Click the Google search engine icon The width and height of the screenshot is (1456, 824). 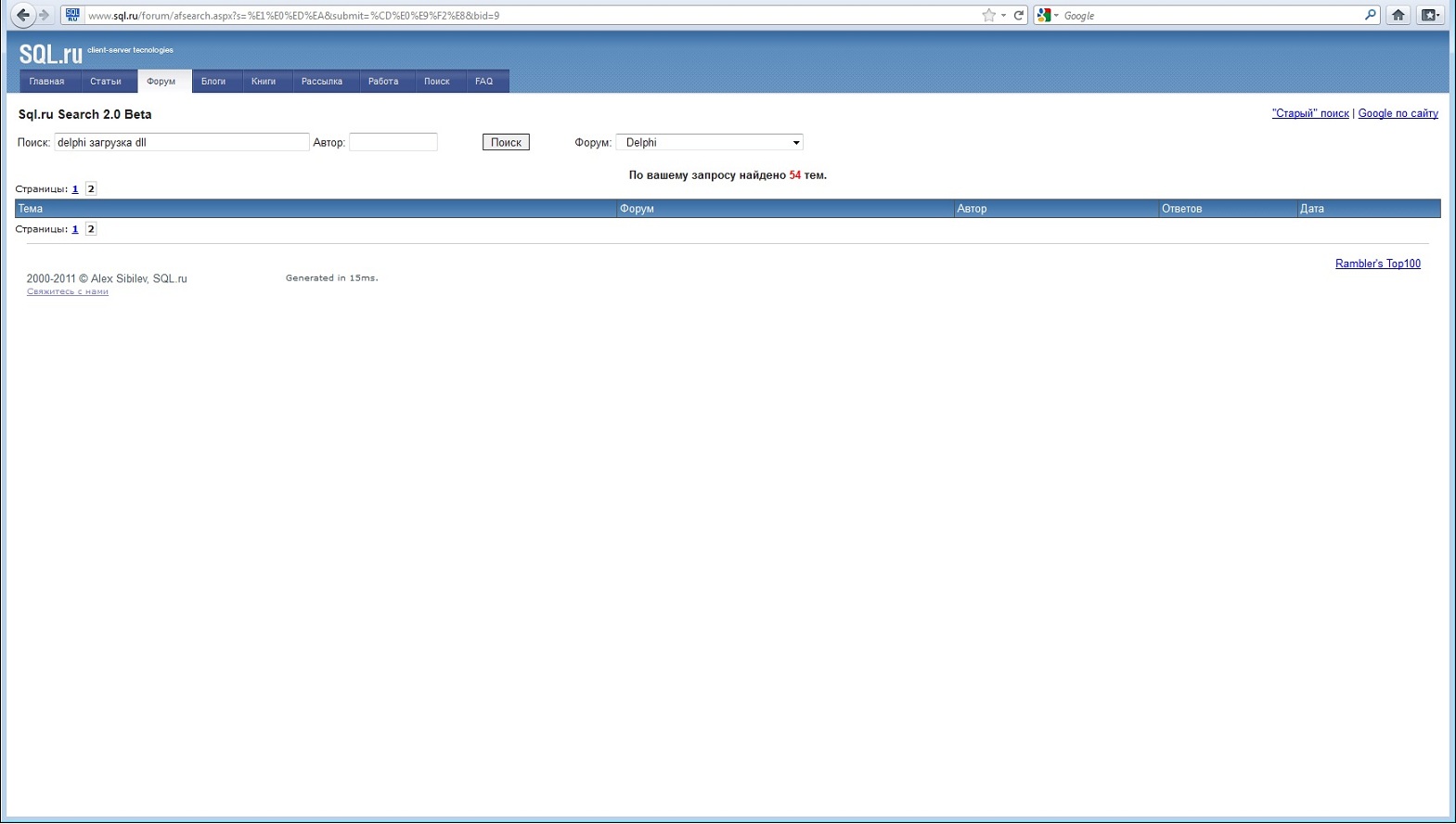(1044, 15)
